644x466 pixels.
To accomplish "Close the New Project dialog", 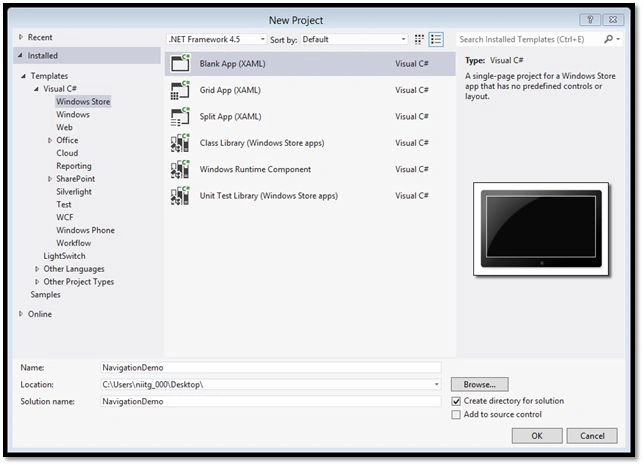I will pos(613,19).
